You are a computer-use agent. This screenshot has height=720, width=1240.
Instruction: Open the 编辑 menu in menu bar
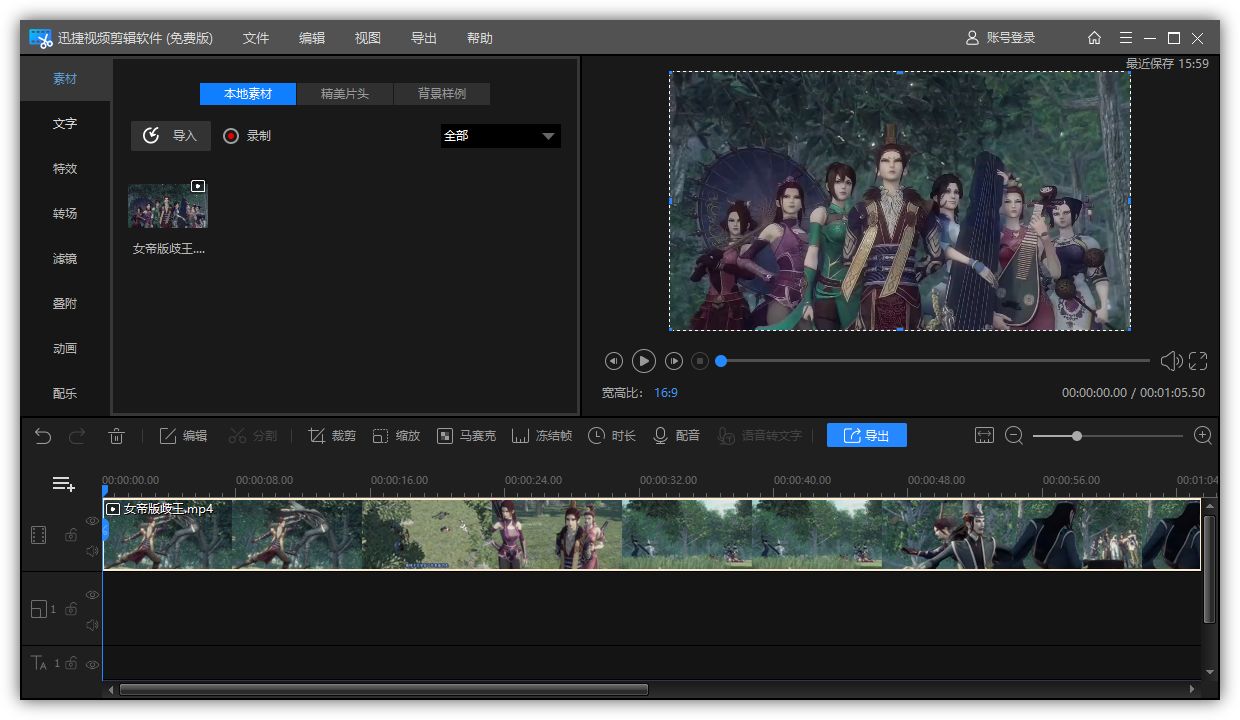pos(312,38)
